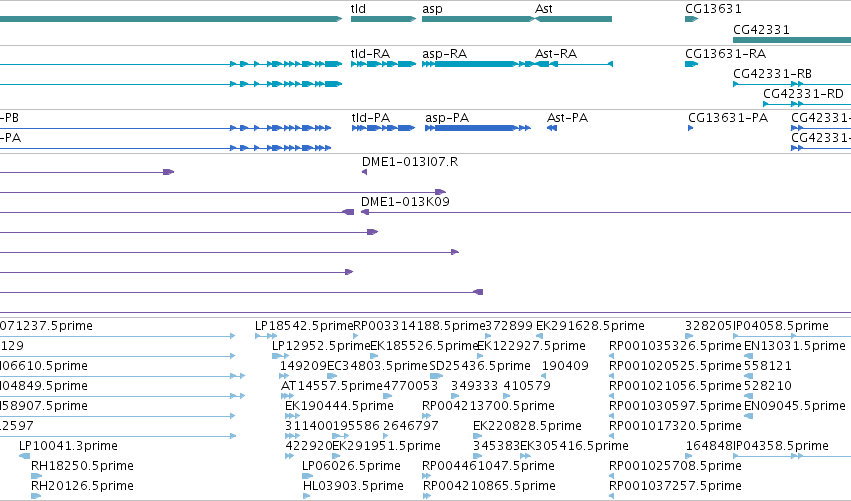
Task: Click the RP001020525.5prime EST label
Action: pyautogui.click(x=675, y=366)
